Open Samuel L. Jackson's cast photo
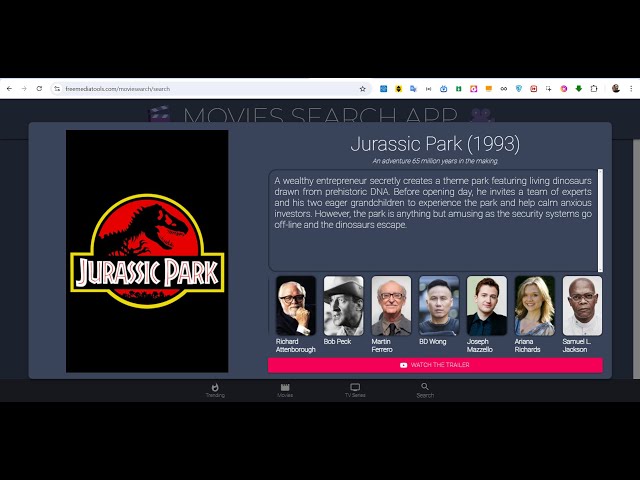The image size is (640, 480). [x=582, y=306]
